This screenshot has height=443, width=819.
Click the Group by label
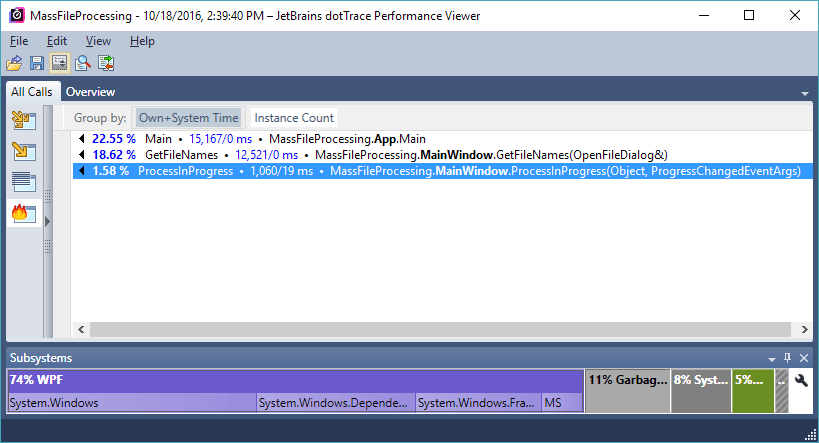pyautogui.click(x=100, y=118)
